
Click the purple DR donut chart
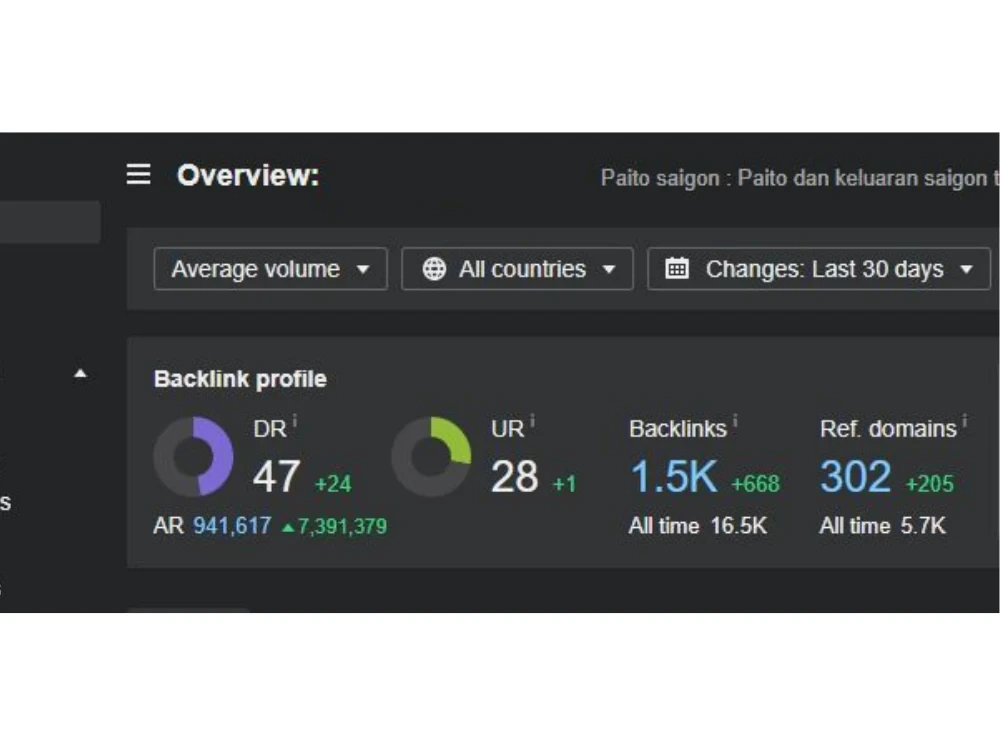pyautogui.click(x=193, y=457)
